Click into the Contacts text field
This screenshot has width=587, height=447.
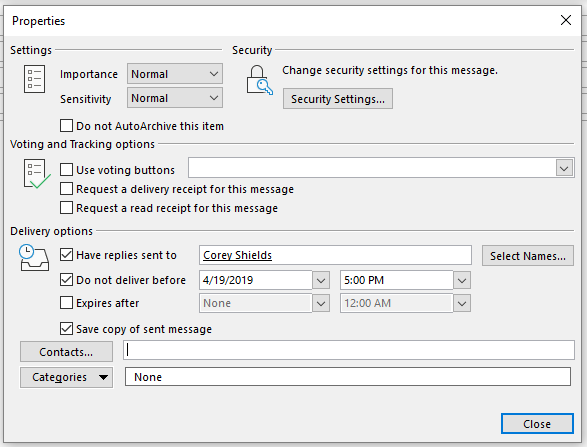pyautogui.click(x=349, y=350)
